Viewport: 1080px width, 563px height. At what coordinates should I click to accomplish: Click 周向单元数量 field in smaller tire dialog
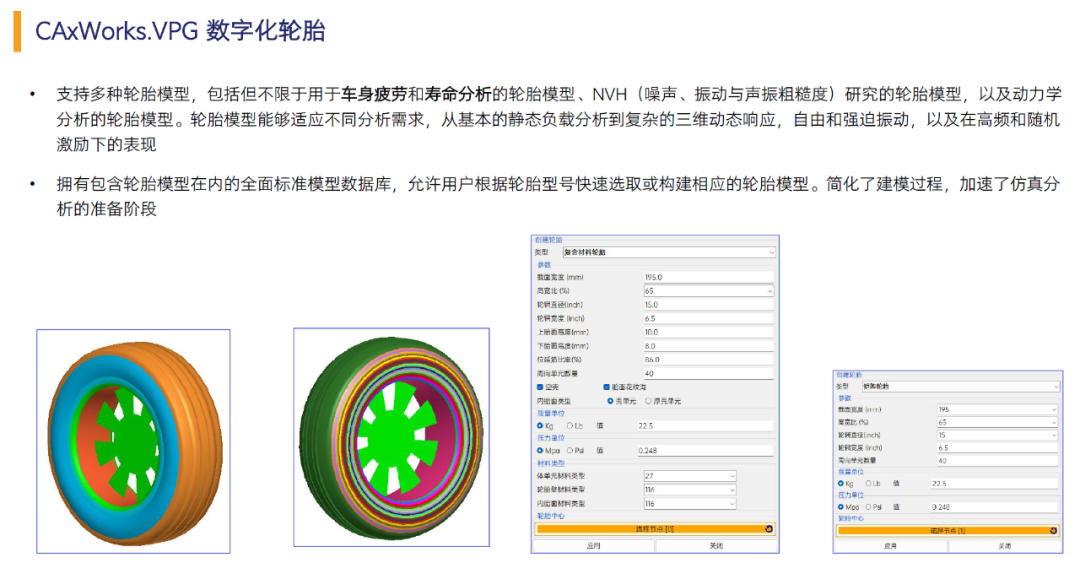997,460
